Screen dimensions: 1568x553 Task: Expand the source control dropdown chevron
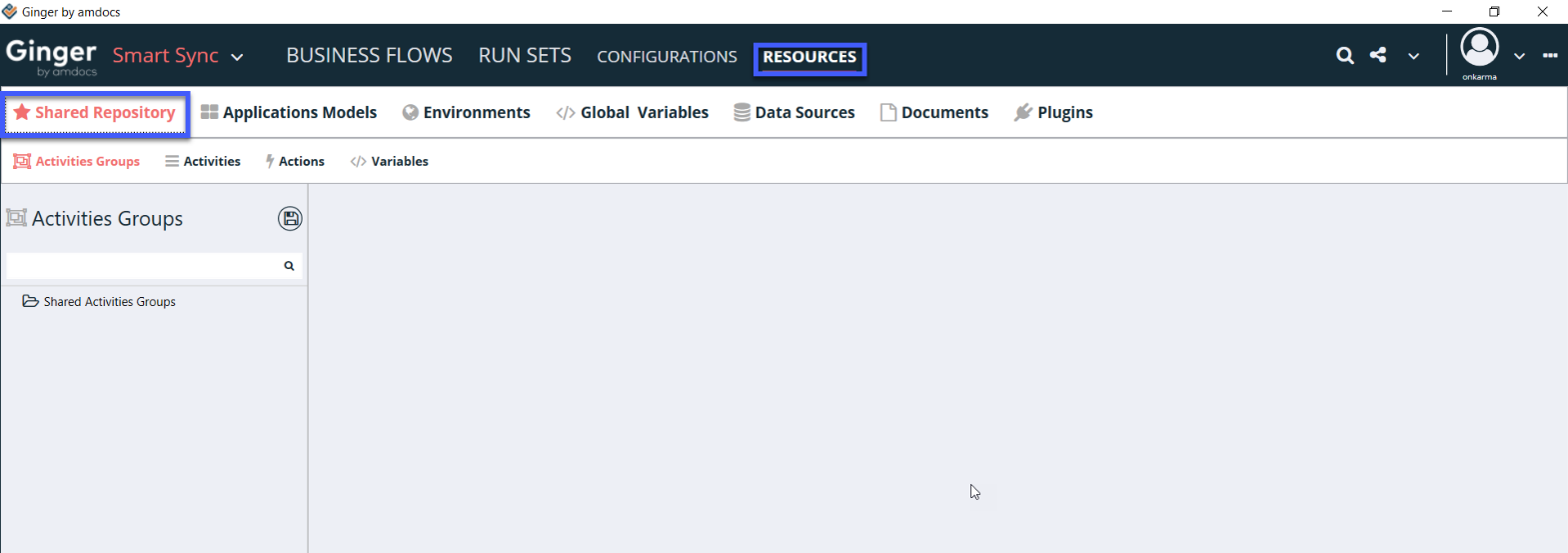coord(1413,56)
